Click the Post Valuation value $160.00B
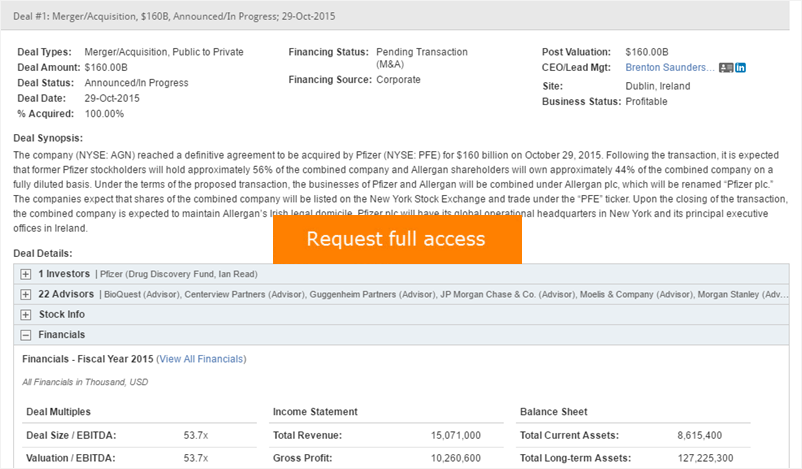802x469 pixels. (647, 52)
